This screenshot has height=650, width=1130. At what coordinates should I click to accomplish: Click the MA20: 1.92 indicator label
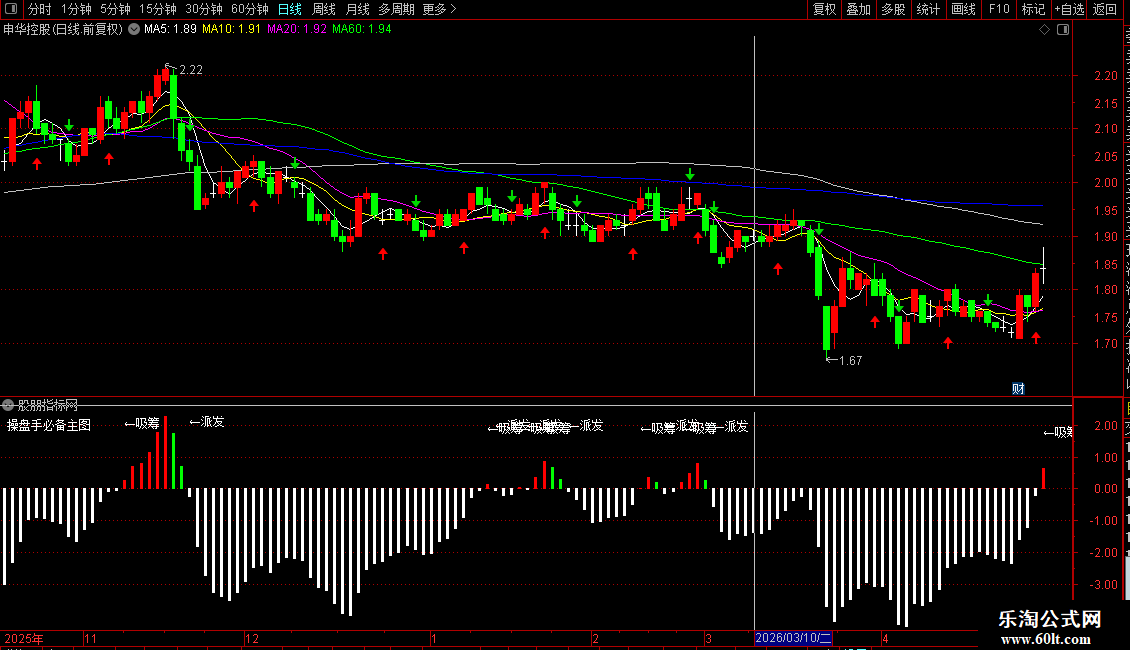point(297,29)
